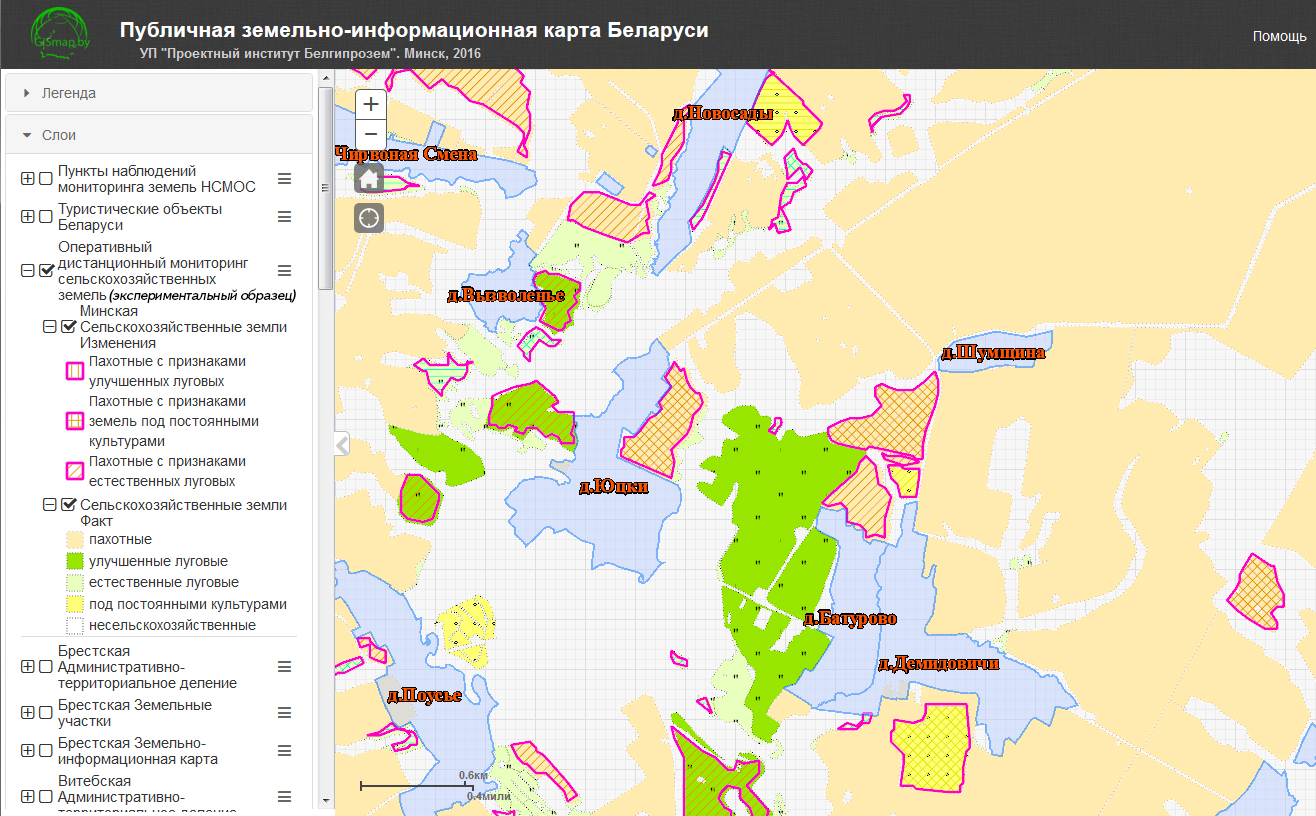Image resolution: width=1316 pixels, height=816 pixels.
Task: Open options menu for Туристические объекты Беларуси
Action: pos(284,217)
